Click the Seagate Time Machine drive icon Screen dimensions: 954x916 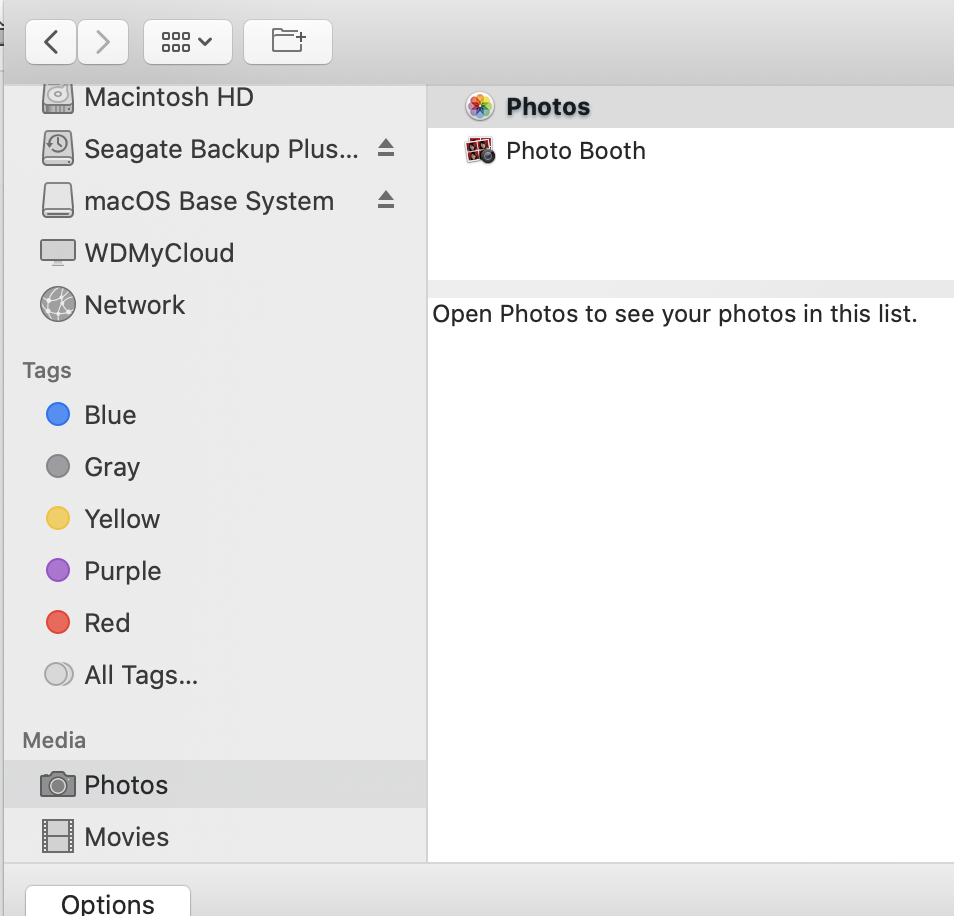(58, 148)
